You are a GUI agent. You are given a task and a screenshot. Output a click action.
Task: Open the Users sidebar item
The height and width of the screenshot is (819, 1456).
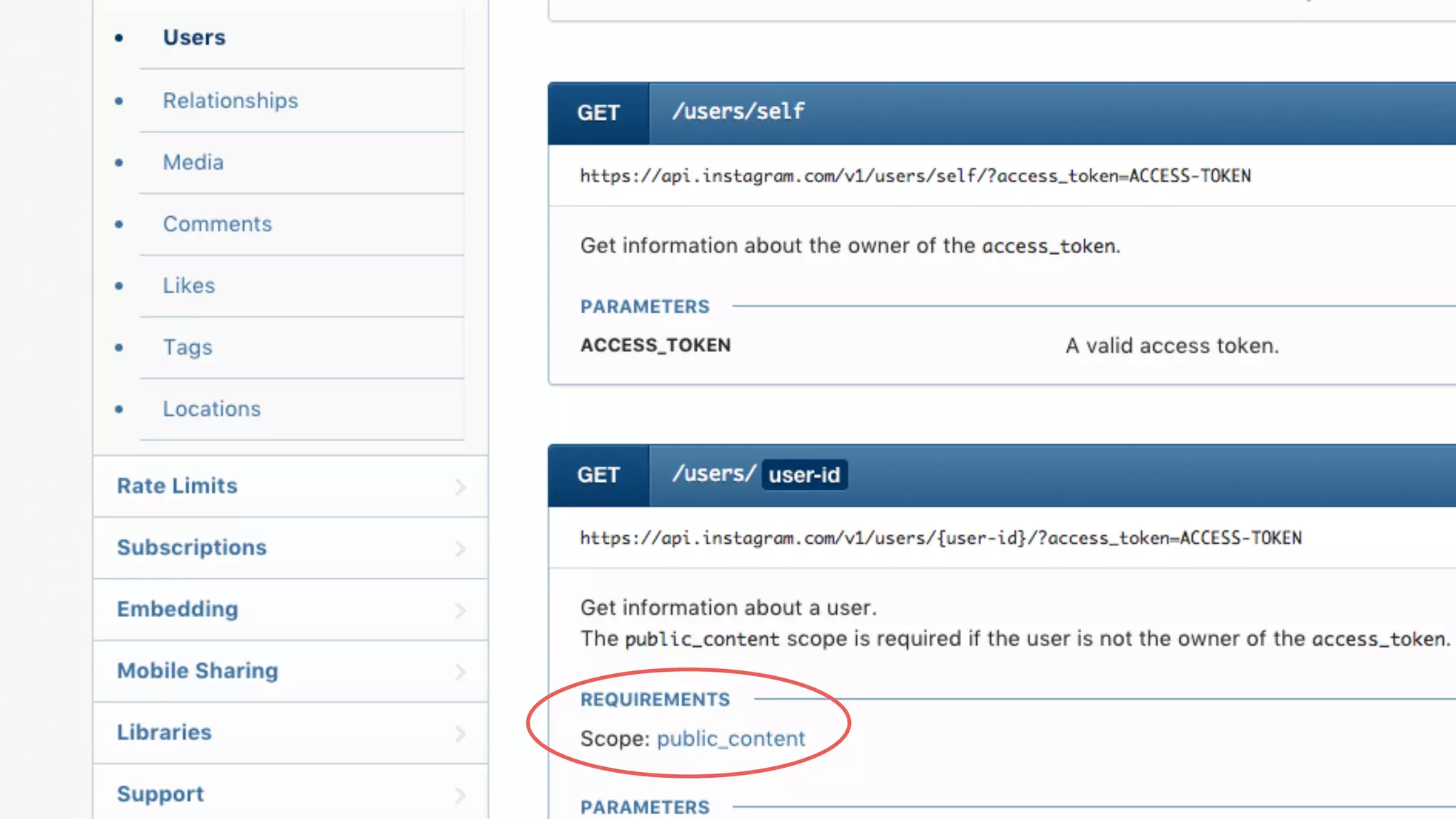pyautogui.click(x=194, y=38)
